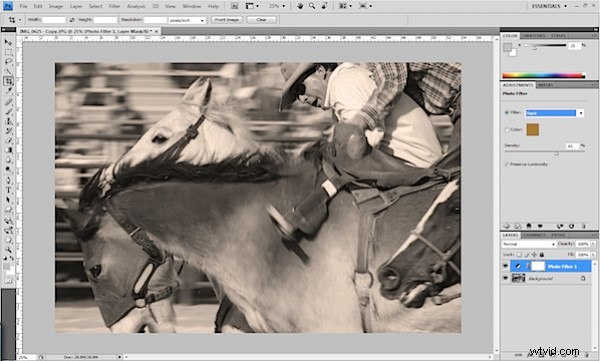Open the File menu

coord(23,6)
